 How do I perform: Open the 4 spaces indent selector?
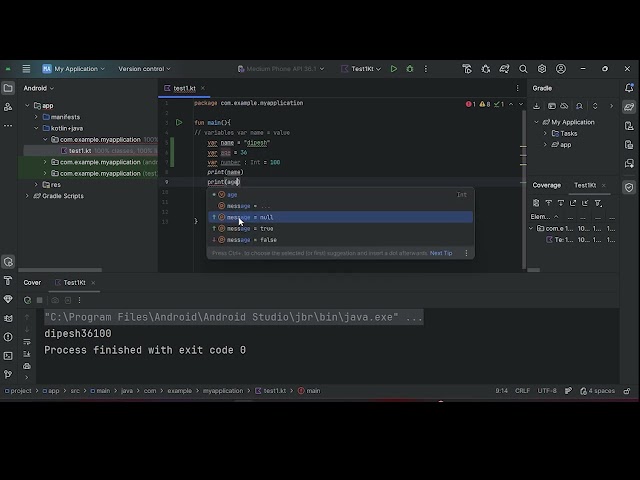coord(598,391)
